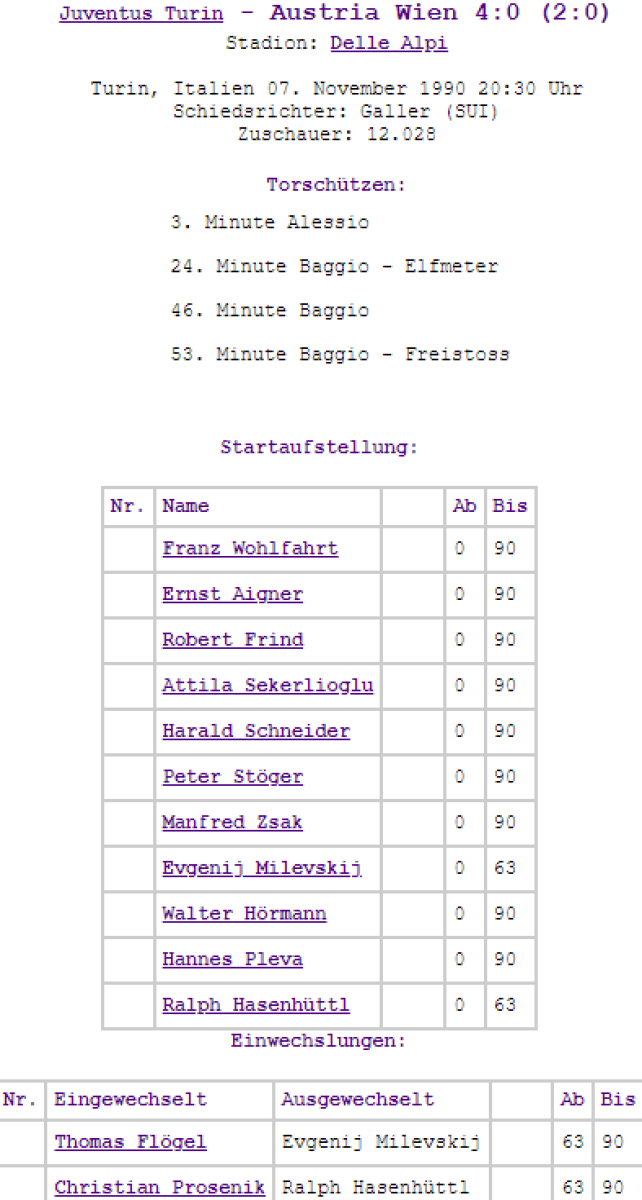Click the Christian Prosenik link
The height and width of the screenshot is (1200, 642).
point(160,1187)
